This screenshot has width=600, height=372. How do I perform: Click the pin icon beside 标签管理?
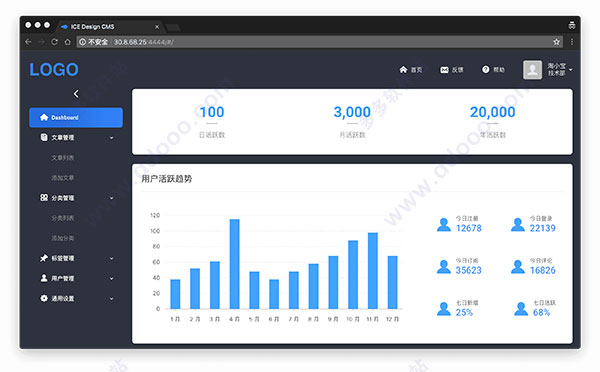point(44,258)
